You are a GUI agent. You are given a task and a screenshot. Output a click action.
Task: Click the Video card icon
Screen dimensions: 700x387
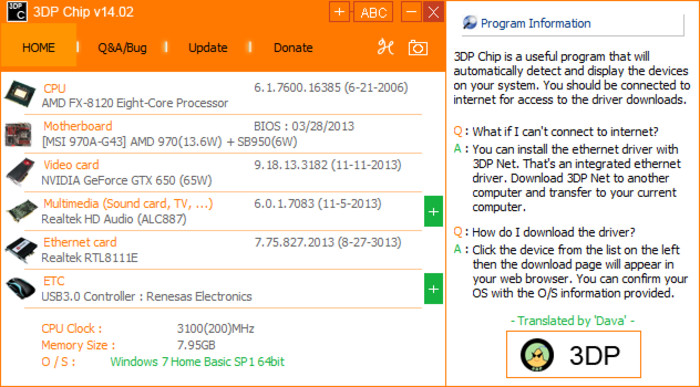[21, 172]
